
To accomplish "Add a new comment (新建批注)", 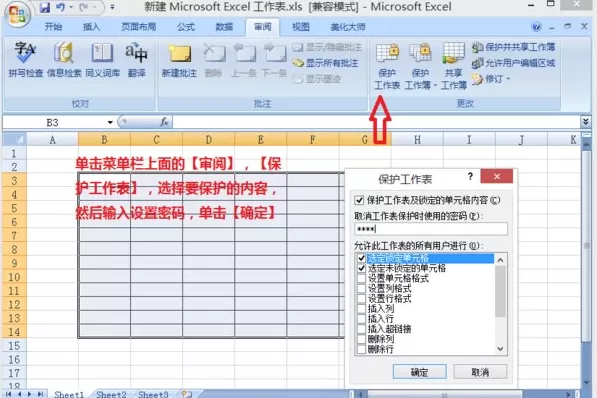I will click(179, 60).
